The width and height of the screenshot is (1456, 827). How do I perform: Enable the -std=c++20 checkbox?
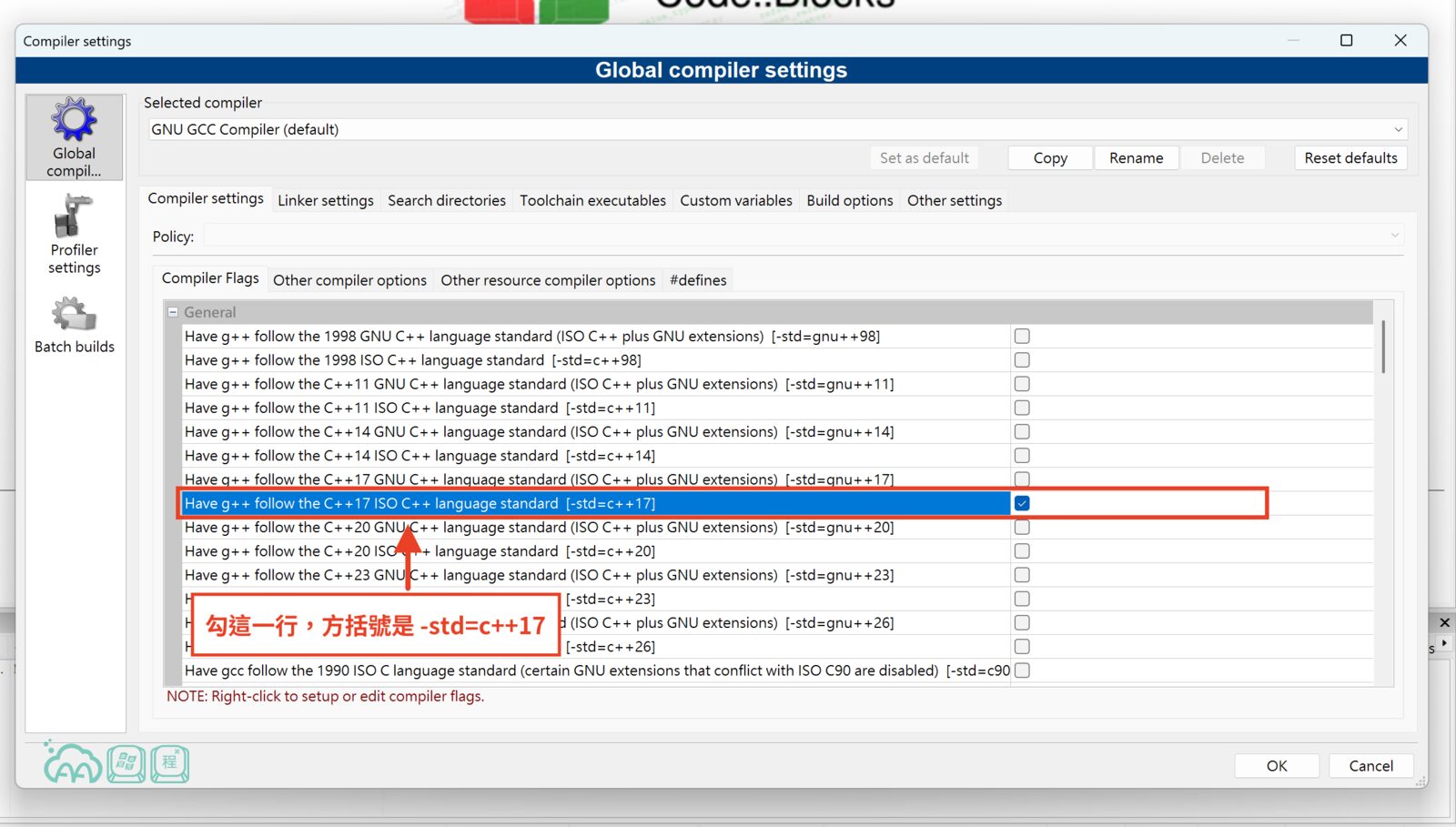[1022, 550]
